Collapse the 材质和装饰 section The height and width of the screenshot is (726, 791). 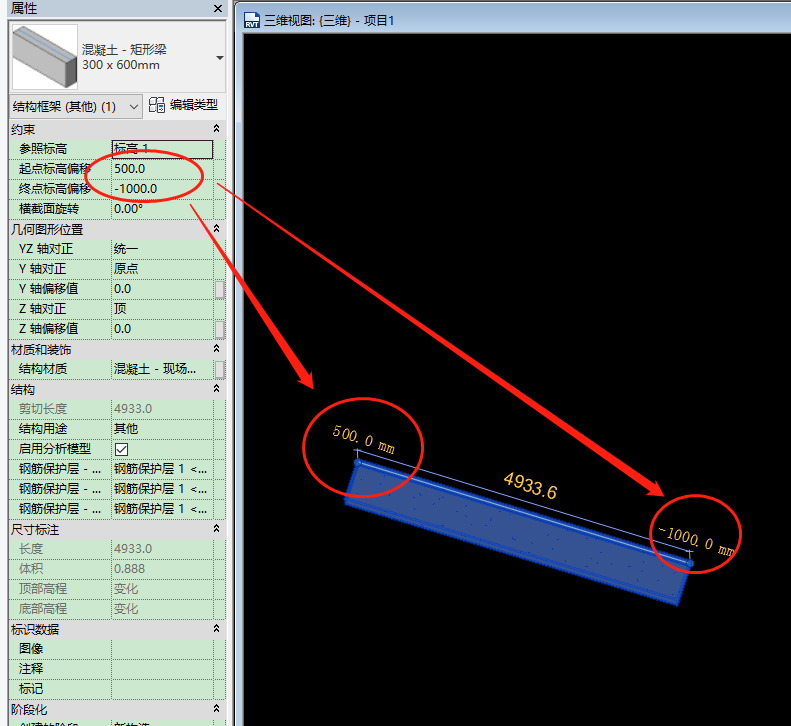point(216,349)
